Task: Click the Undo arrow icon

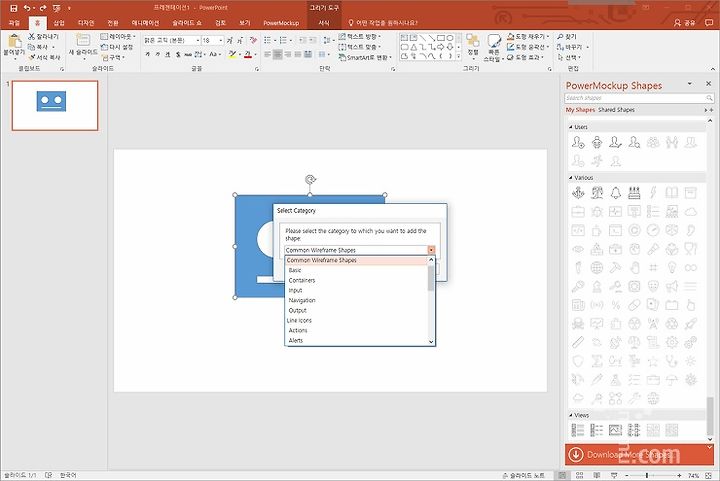Action: (28, 8)
